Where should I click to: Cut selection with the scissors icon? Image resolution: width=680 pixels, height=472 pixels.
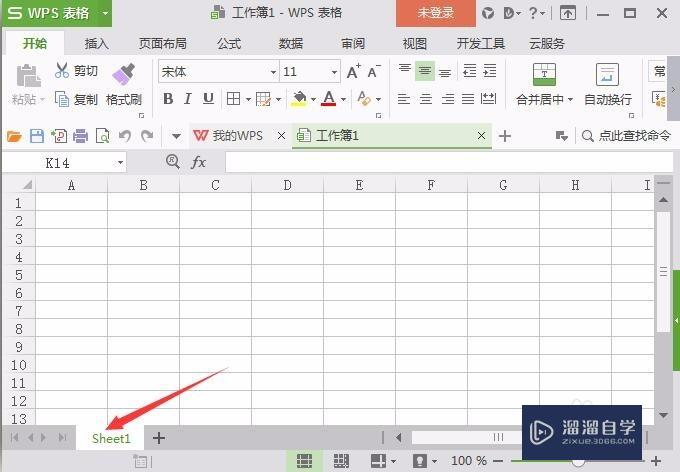(x=62, y=70)
